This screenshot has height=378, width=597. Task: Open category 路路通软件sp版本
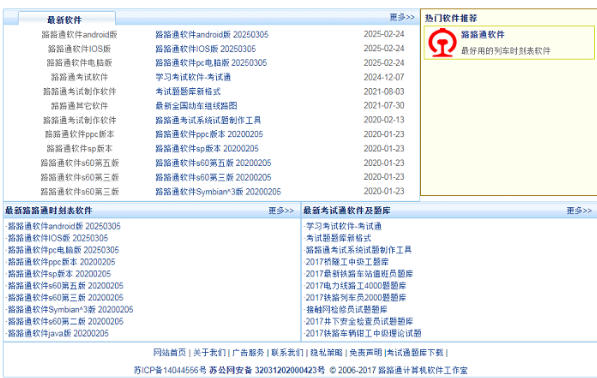click(x=79, y=148)
